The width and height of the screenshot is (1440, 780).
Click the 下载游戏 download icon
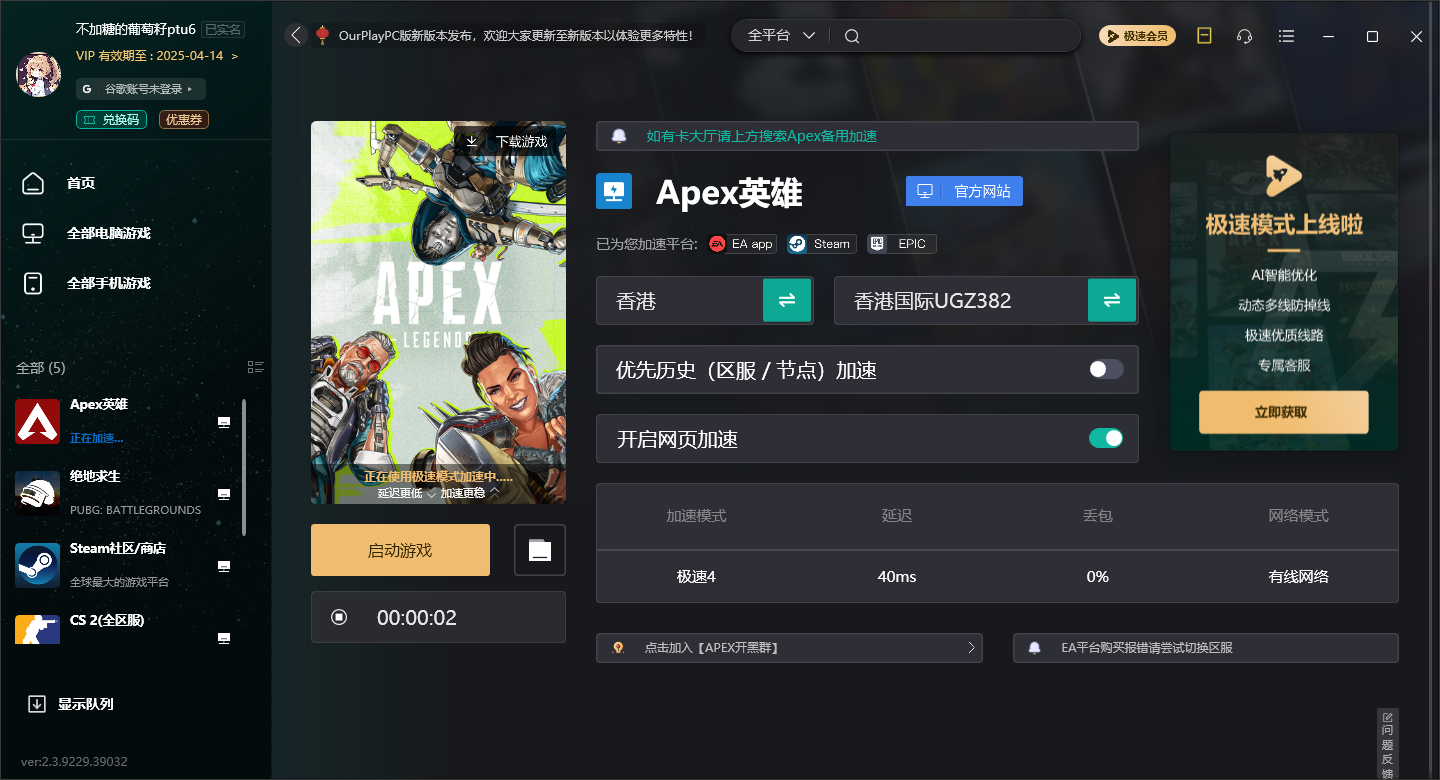coord(472,141)
